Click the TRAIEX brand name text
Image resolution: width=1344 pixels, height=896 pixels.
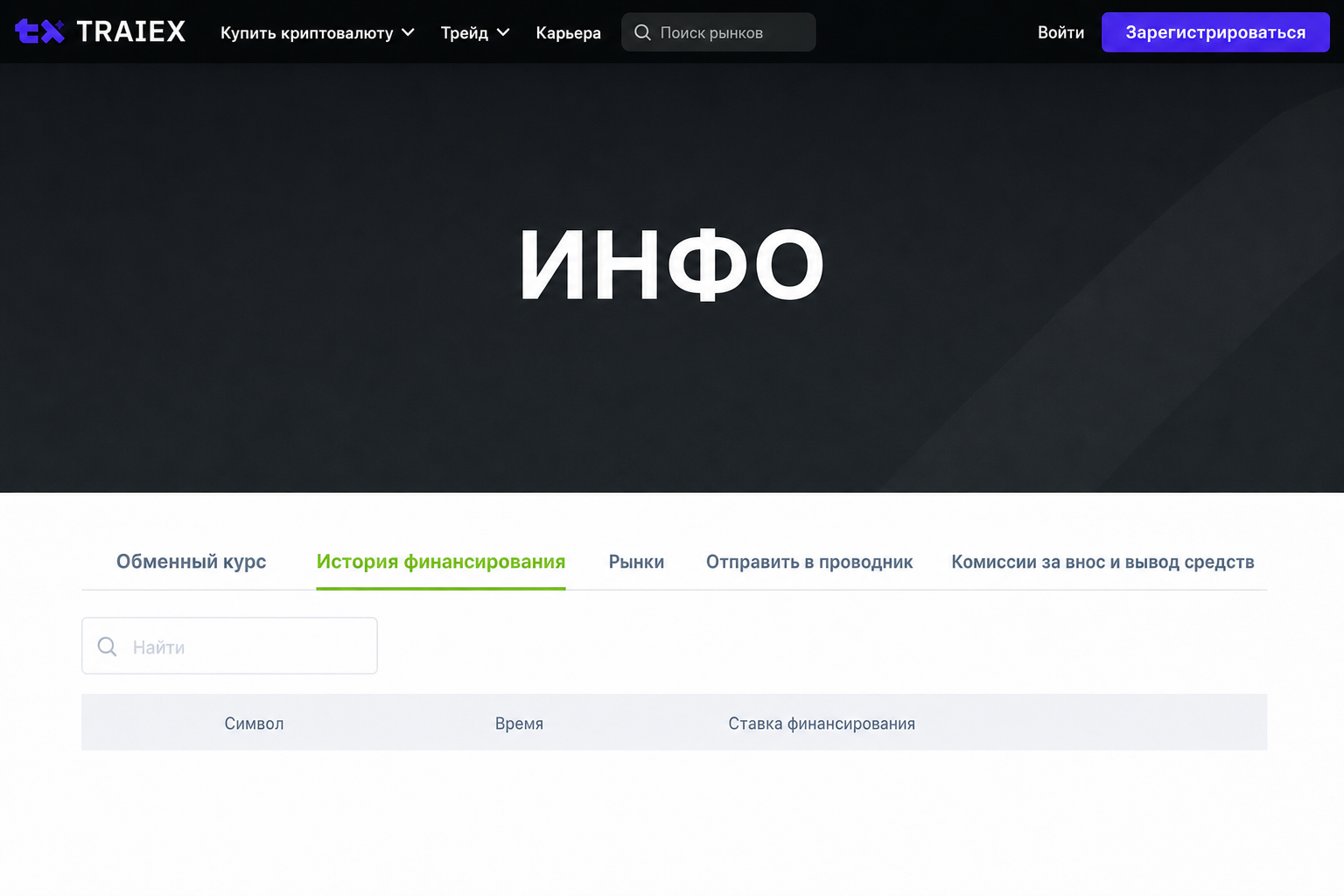click(x=131, y=31)
